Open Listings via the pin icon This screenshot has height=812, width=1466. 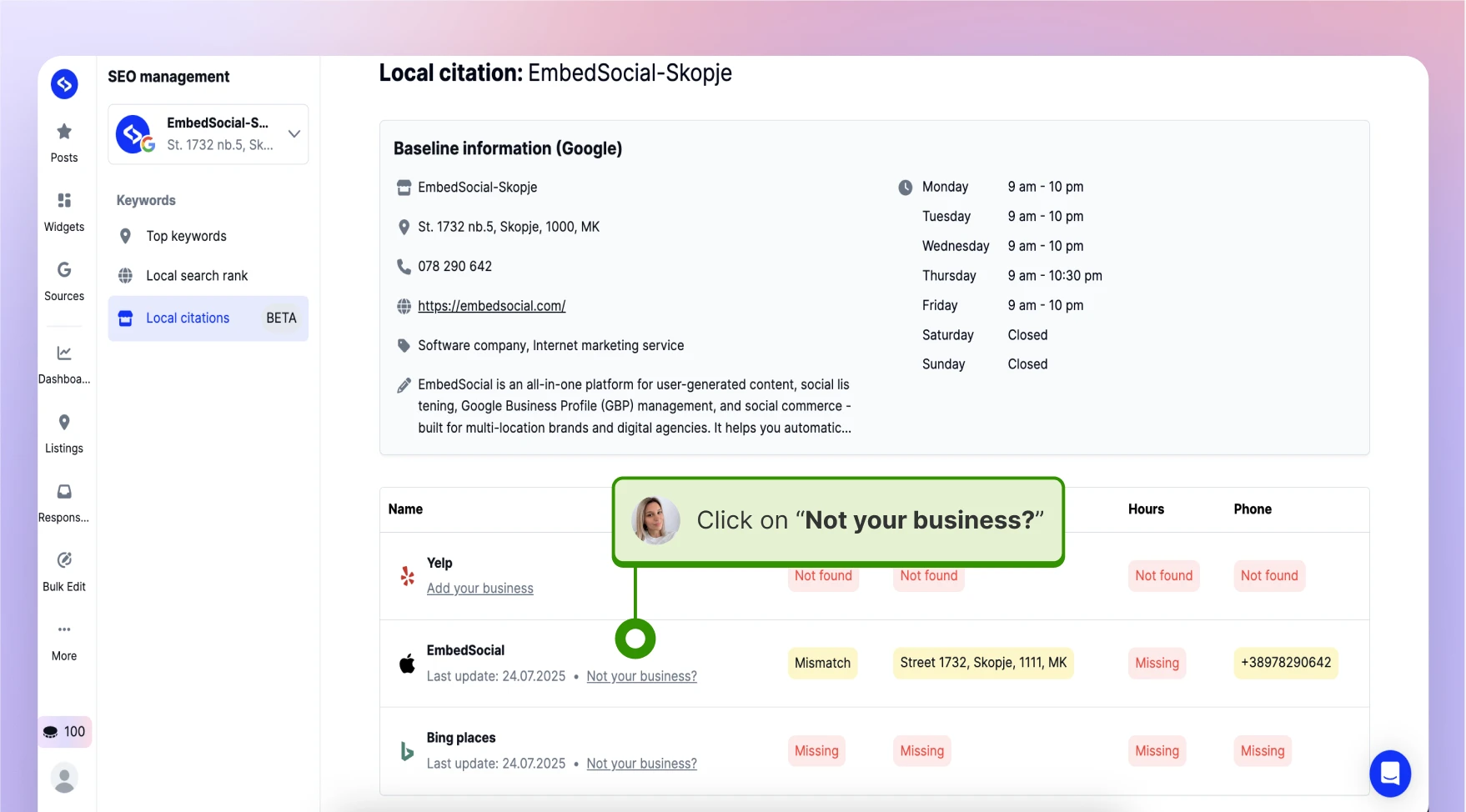64,422
